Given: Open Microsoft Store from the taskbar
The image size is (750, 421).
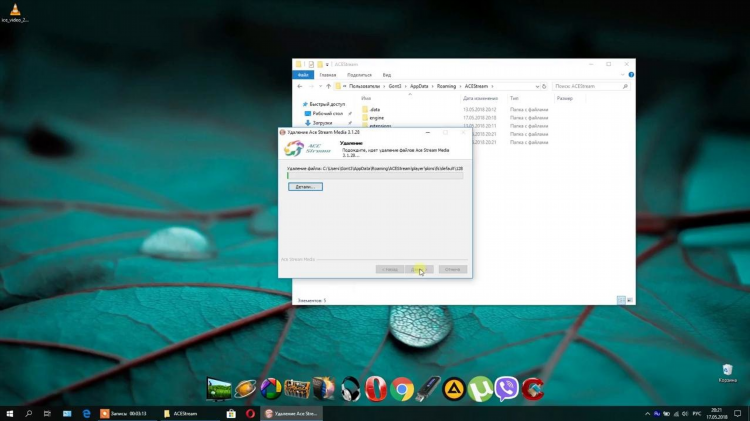Looking at the screenshot, I should 231,413.
